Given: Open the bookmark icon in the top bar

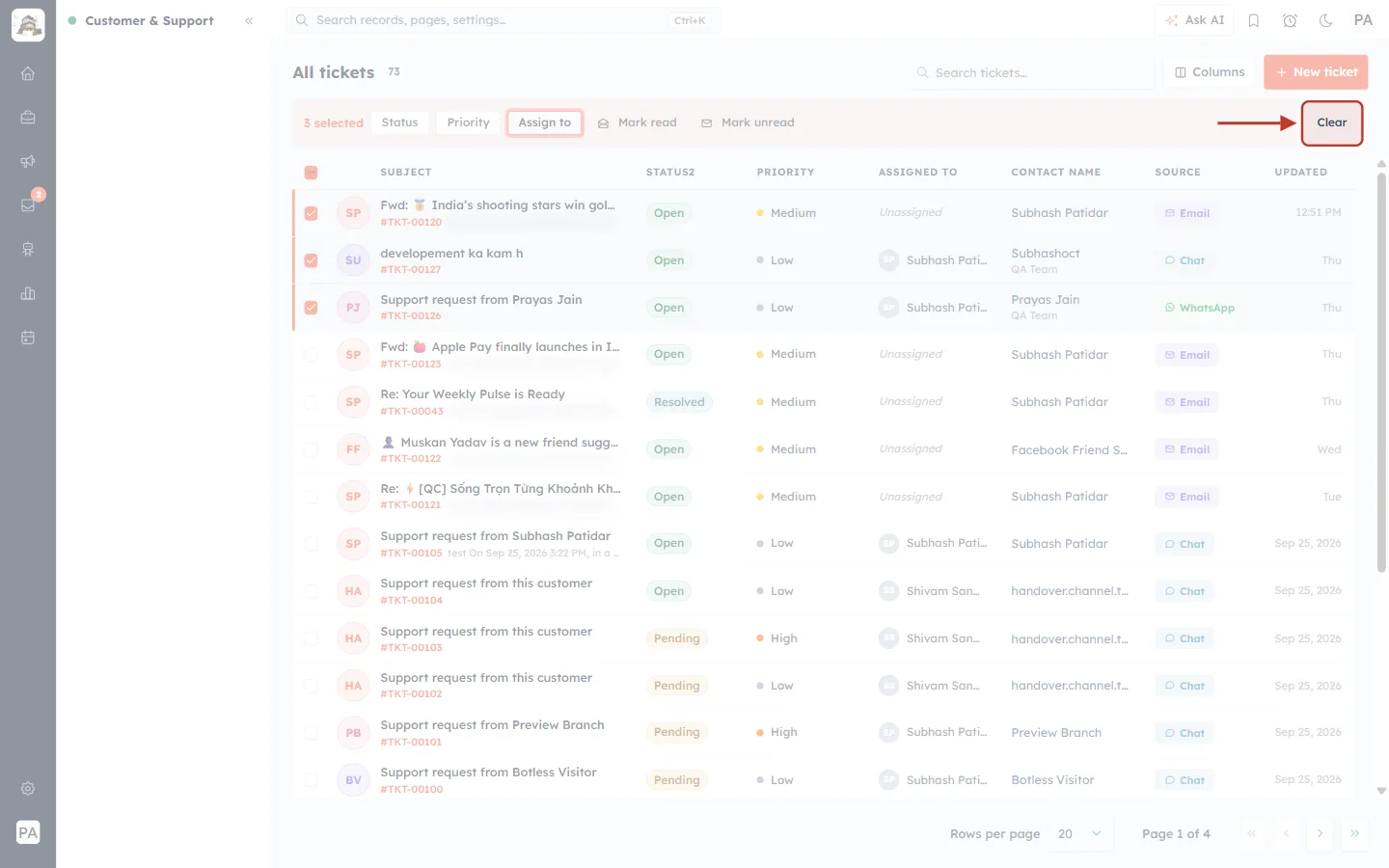Looking at the screenshot, I should pyautogui.click(x=1254, y=20).
